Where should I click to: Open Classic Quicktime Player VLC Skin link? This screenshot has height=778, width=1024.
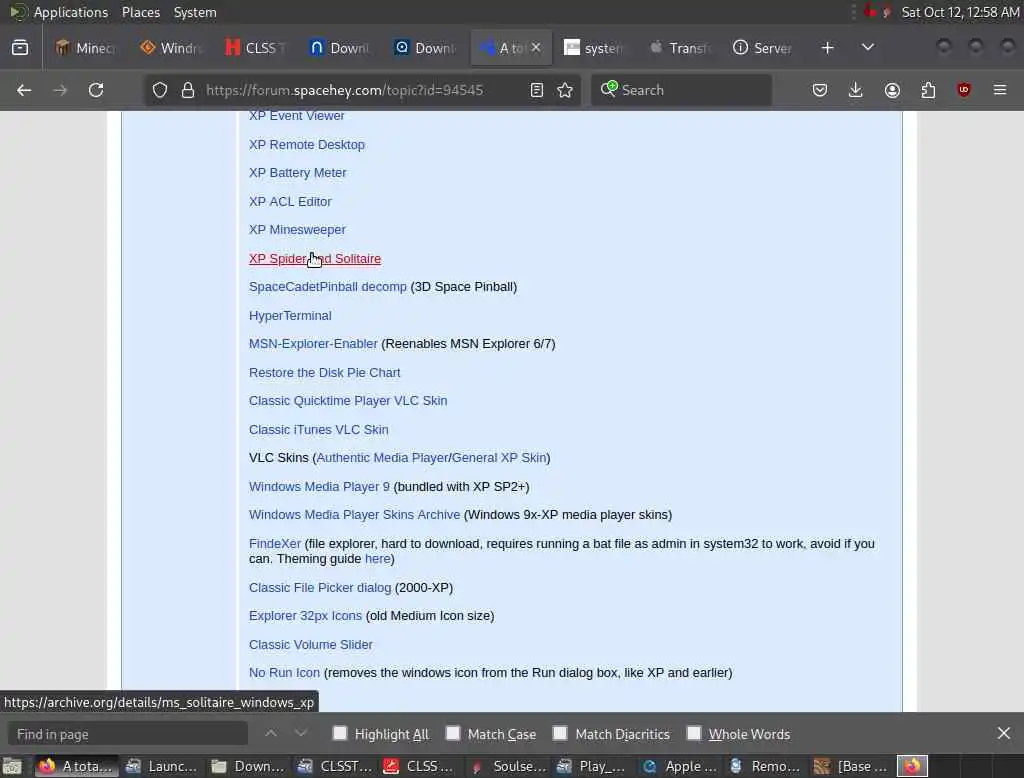coord(348,400)
